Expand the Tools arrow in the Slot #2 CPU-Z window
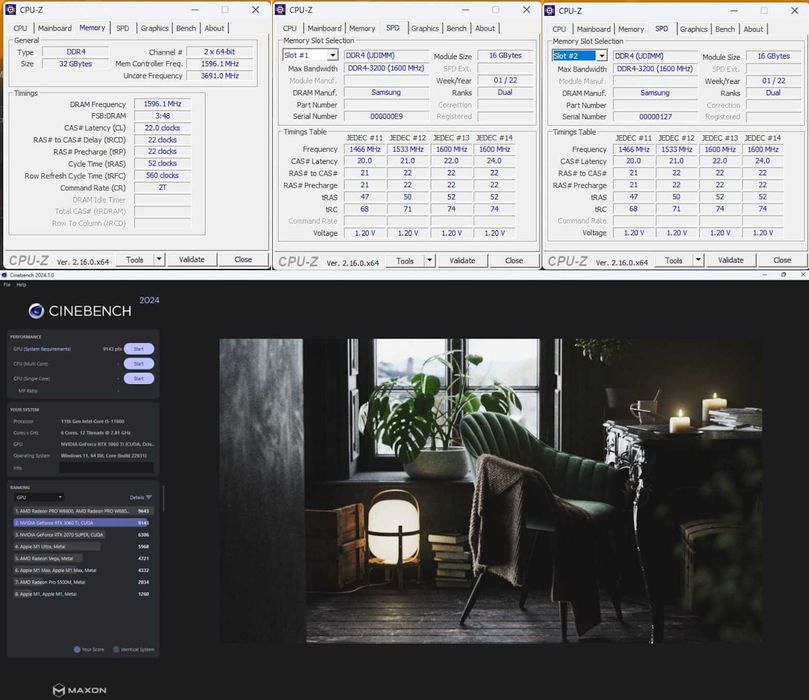 698,260
